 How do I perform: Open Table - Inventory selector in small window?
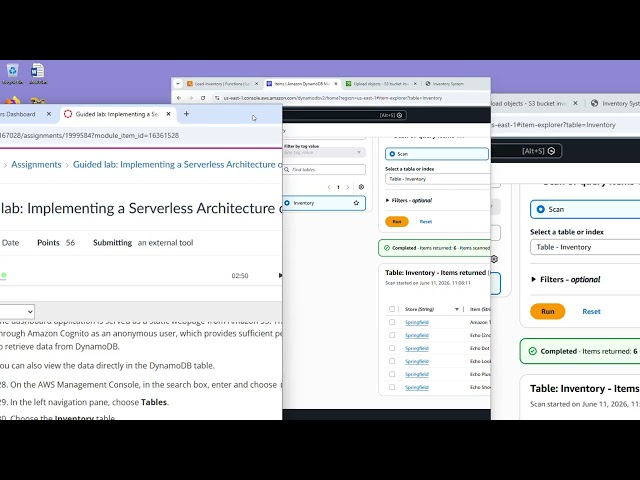[x=438, y=179]
